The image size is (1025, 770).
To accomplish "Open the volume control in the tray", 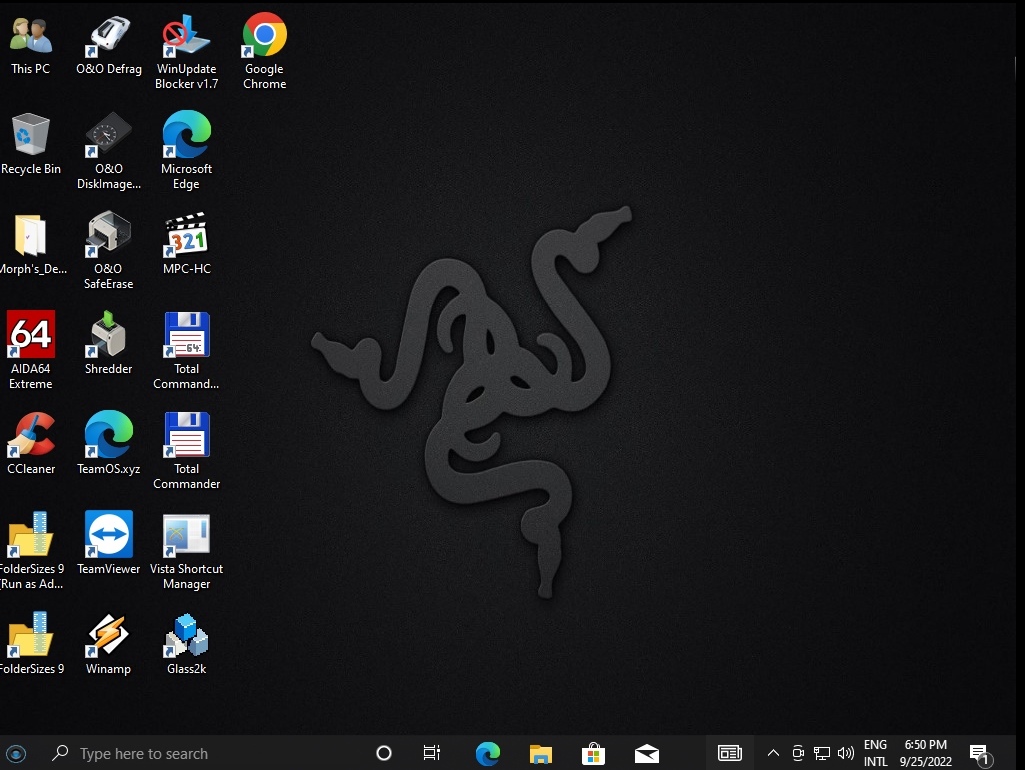I will [846, 753].
